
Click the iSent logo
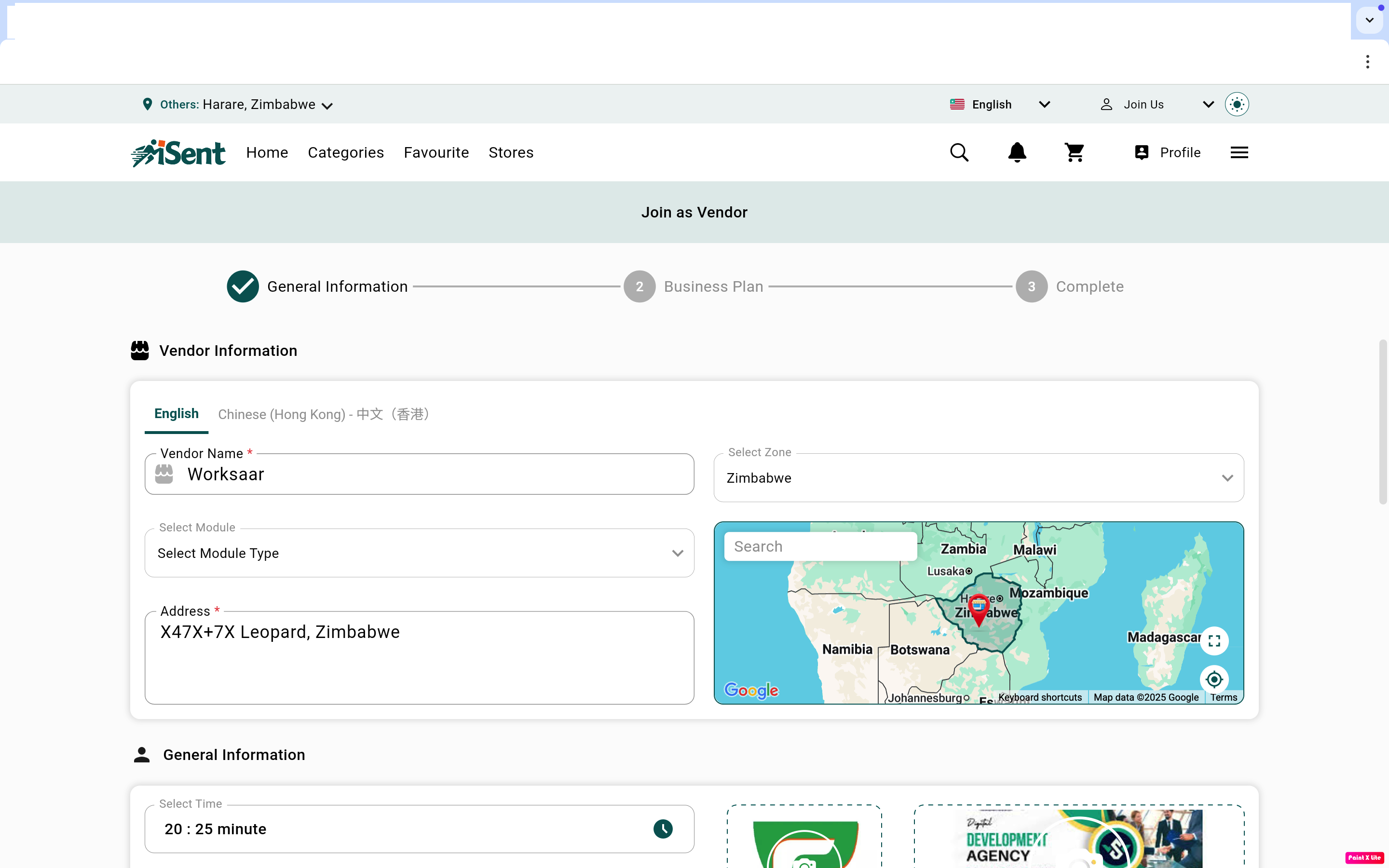tap(178, 153)
